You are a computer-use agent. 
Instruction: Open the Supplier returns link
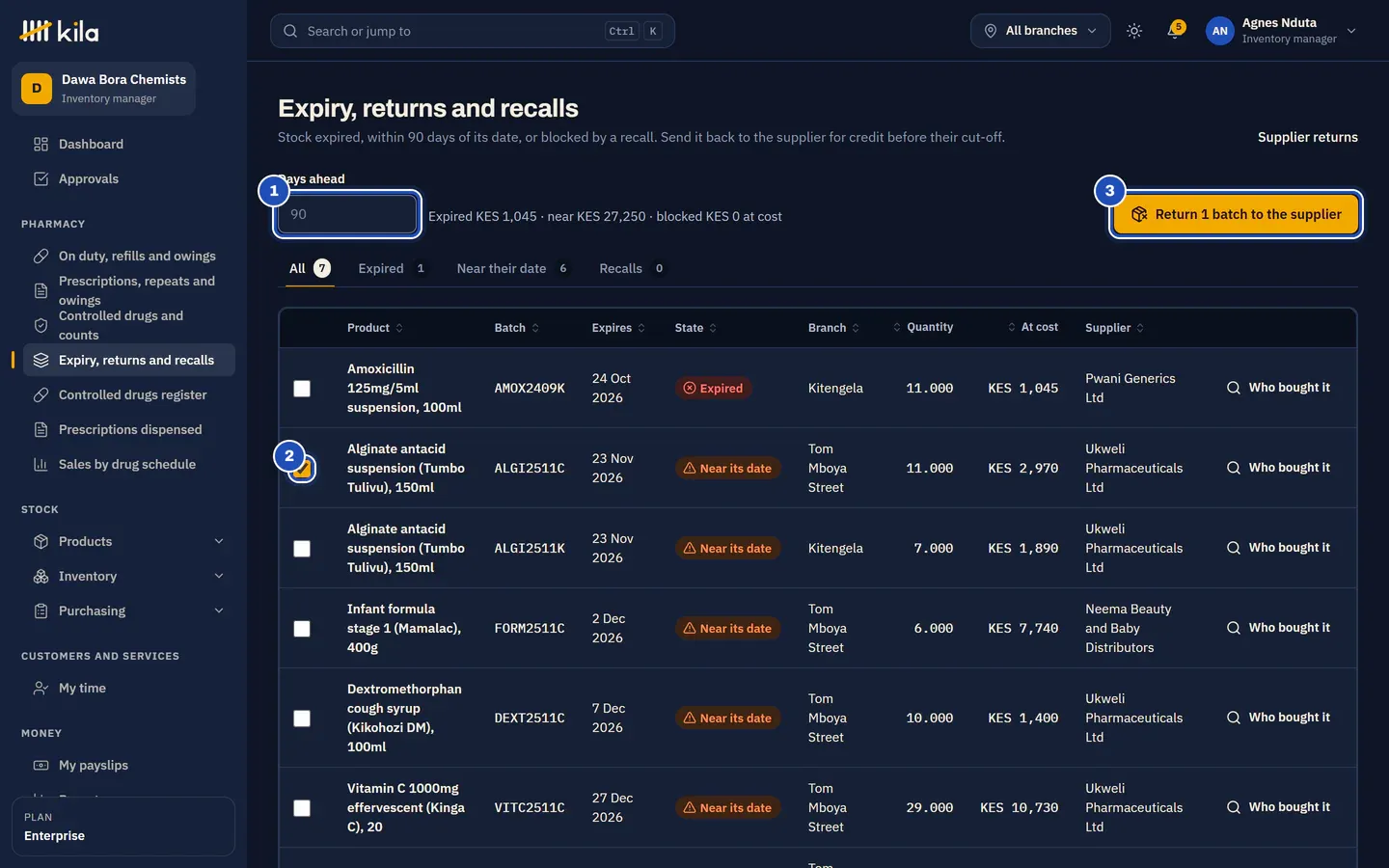click(x=1307, y=137)
